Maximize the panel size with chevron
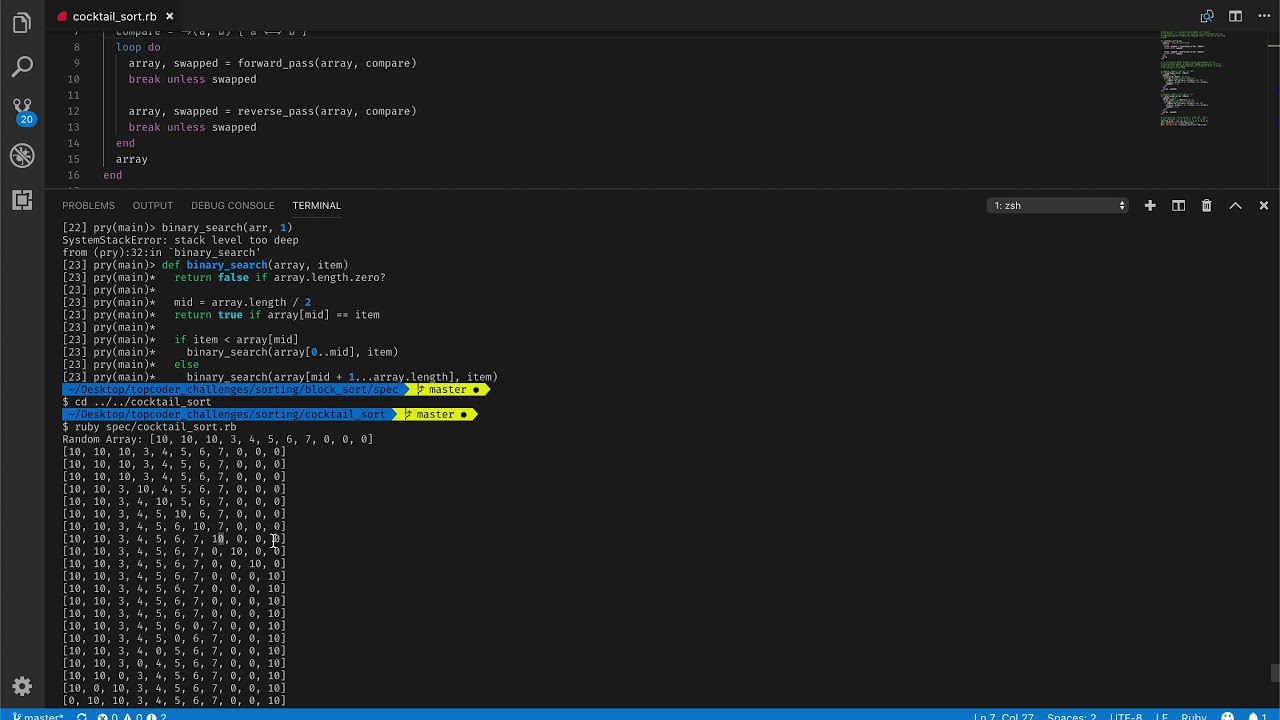Image resolution: width=1280 pixels, height=720 pixels. click(x=1235, y=205)
